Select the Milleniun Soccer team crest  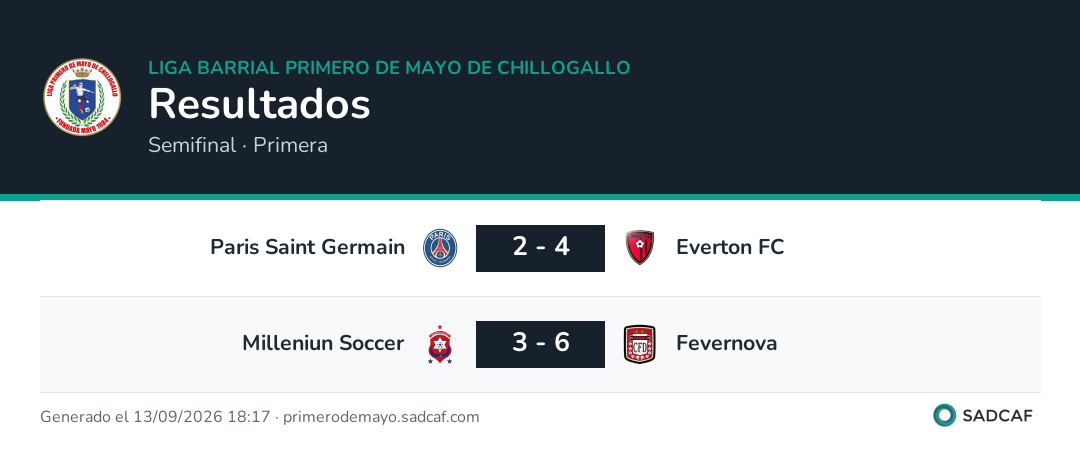(x=440, y=344)
